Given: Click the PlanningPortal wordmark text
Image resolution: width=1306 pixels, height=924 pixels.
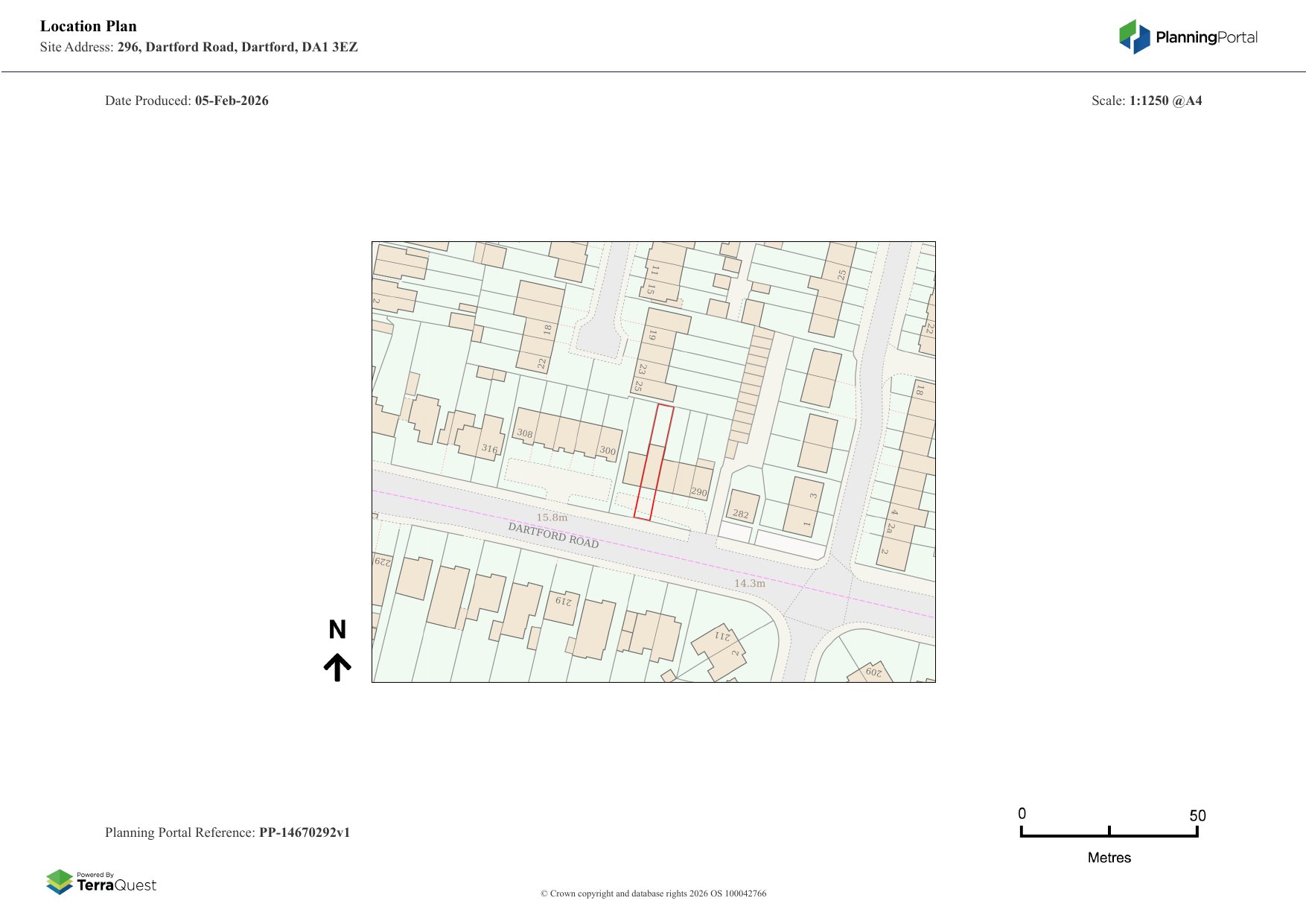Looking at the screenshot, I should click(1206, 36).
